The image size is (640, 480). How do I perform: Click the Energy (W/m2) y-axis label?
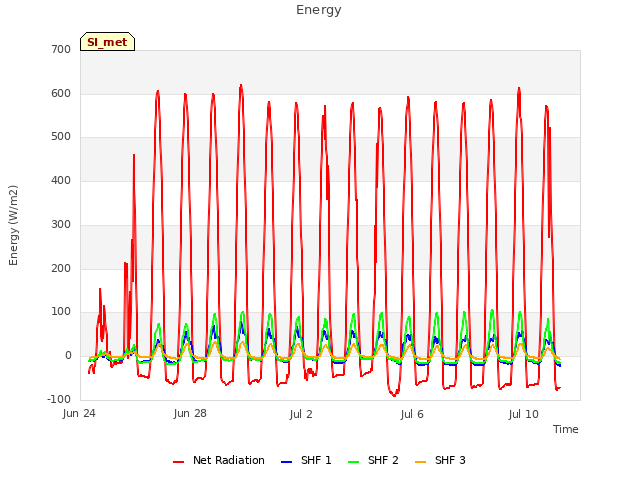pyautogui.click(x=13, y=225)
